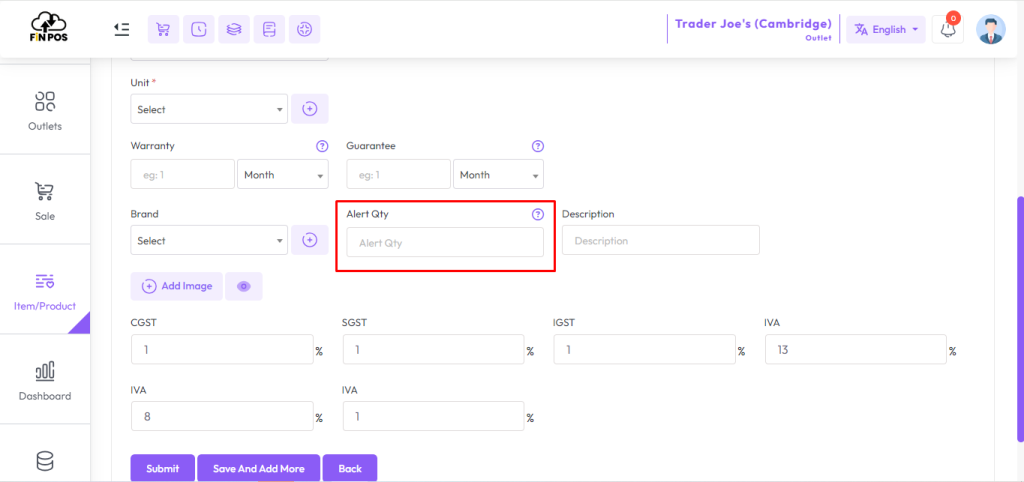Click Trader Joe's (Cambridge) outlet name
This screenshot has width=1024, height=482.
(x=753, y=24)
